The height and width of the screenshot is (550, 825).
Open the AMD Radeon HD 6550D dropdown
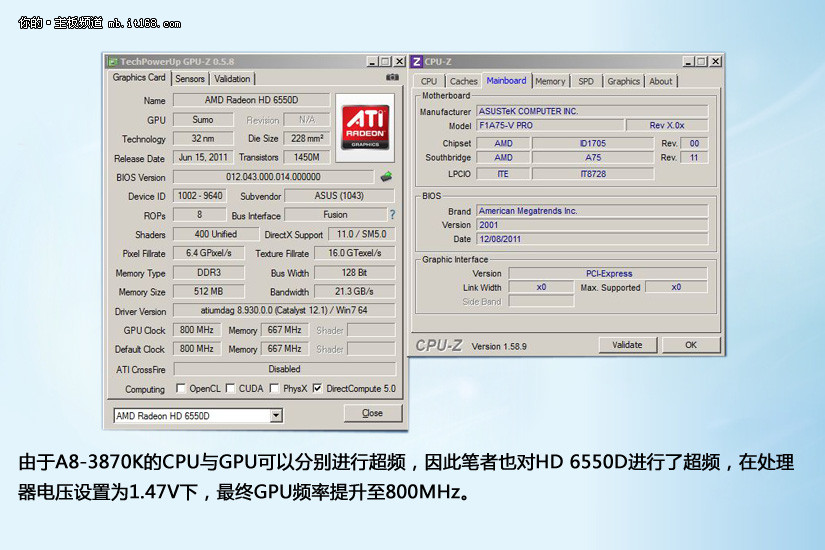point(277,415)
